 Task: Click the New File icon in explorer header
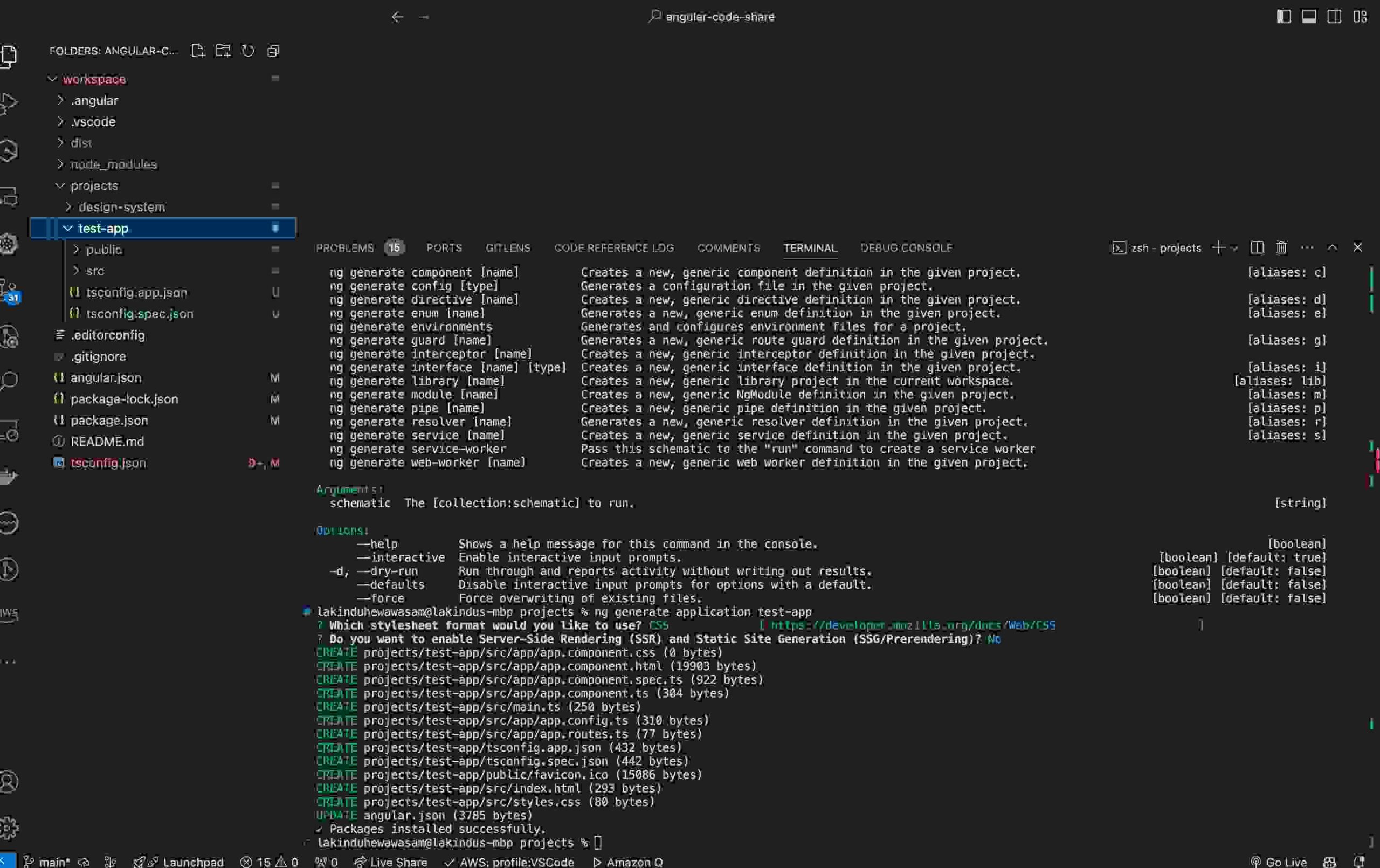click(x=198, y=51)
